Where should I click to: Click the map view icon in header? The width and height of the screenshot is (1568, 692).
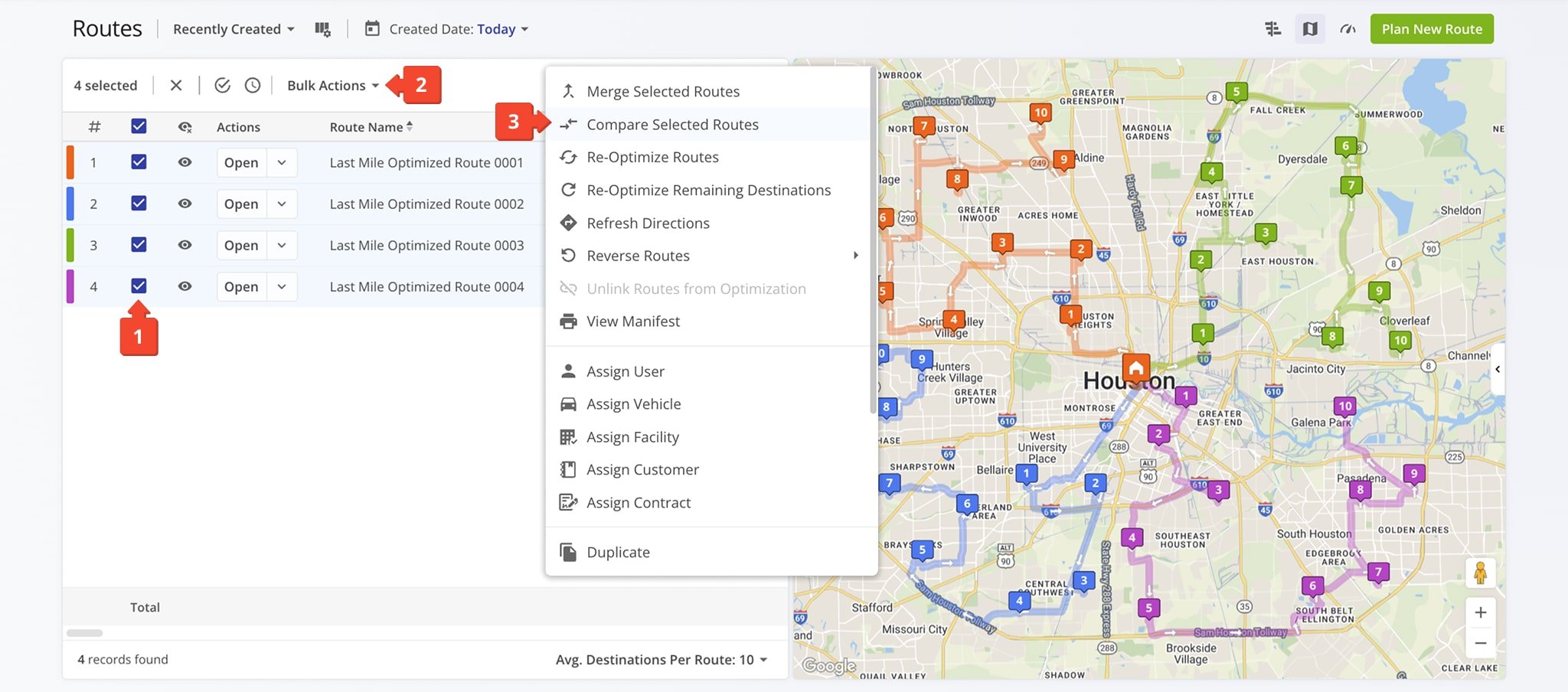[1310, 29]
